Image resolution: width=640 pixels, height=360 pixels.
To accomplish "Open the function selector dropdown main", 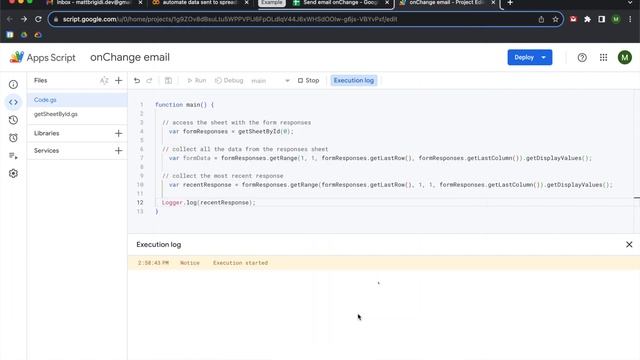I will [x=270, y=81].
